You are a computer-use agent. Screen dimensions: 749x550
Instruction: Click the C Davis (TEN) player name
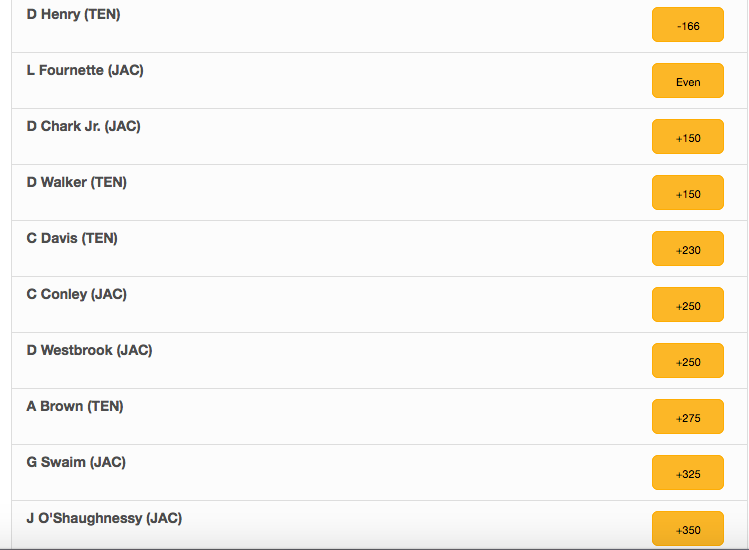[x=72, y=238]
